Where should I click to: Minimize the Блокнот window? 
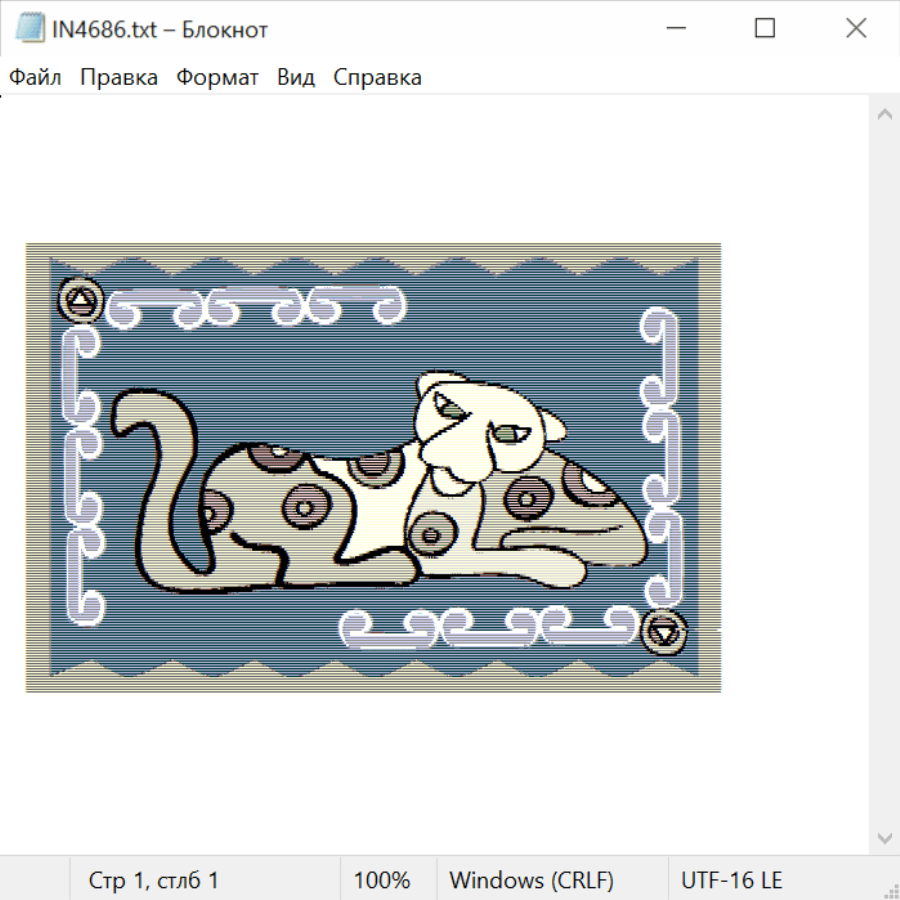675,29
